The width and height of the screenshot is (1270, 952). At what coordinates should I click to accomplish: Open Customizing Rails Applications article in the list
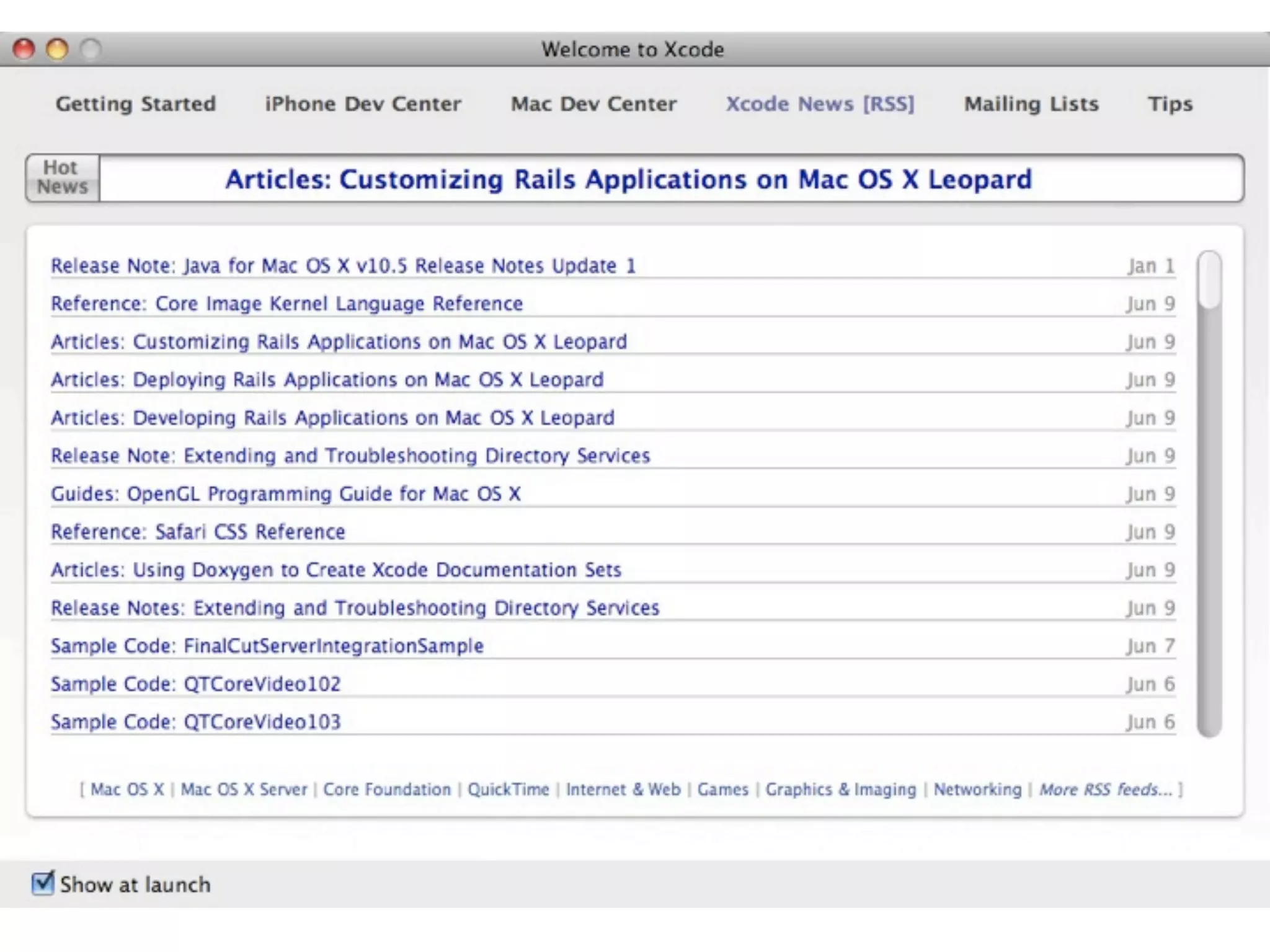pos(339,342)
